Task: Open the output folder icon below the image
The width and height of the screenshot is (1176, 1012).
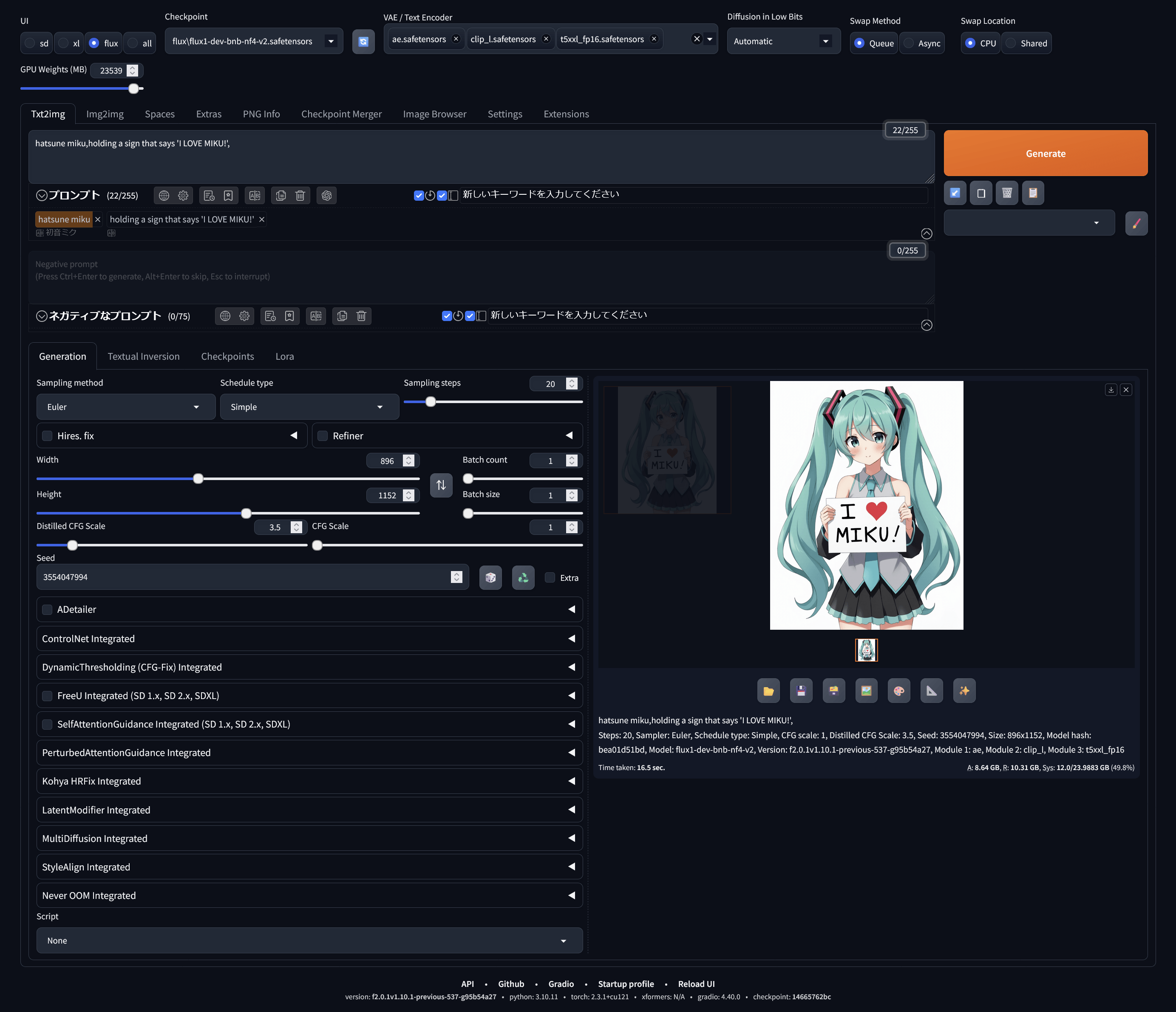Action: [768, 691]
